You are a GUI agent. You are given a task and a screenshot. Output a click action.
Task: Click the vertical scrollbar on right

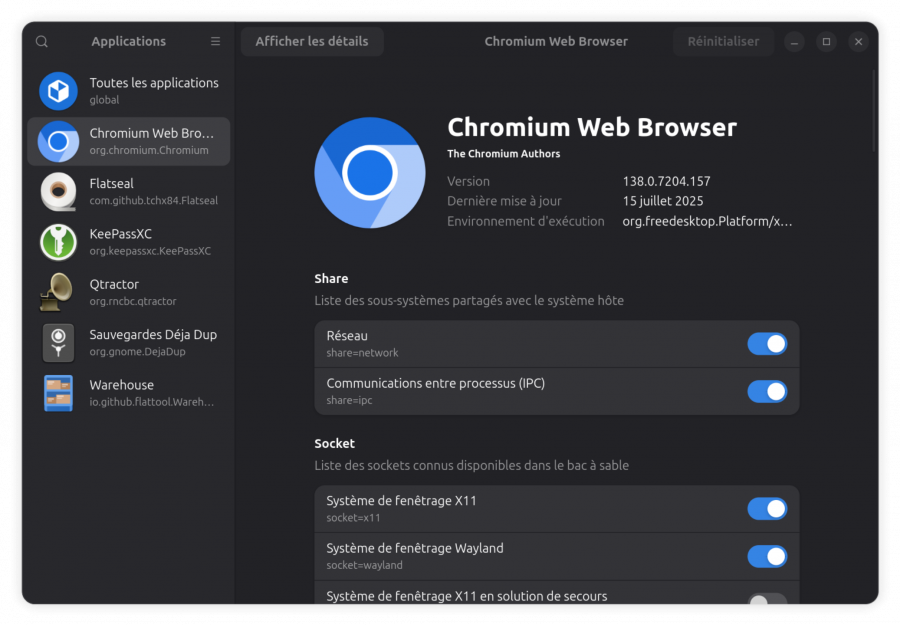(x=875, y=110)
